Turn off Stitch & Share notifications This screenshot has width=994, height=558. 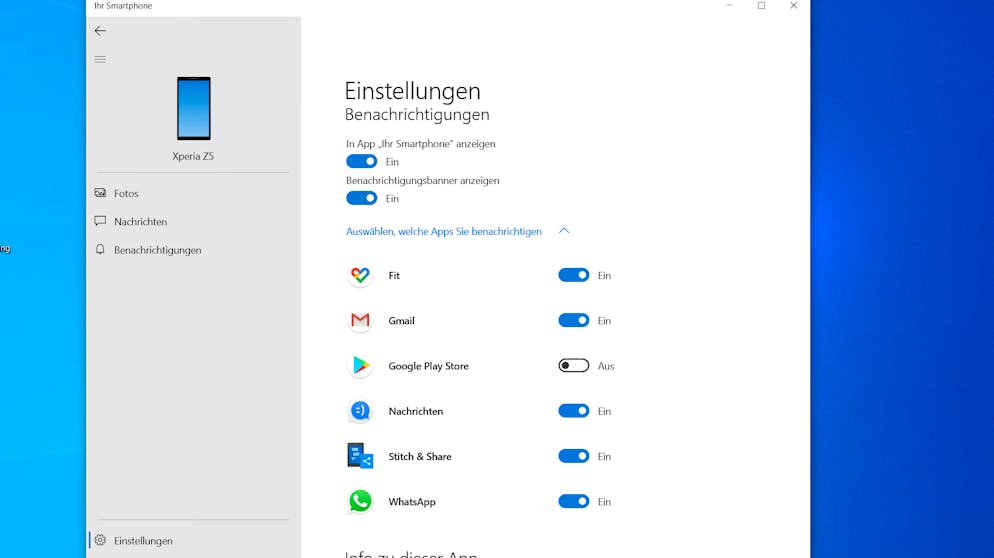click(574, 456)
